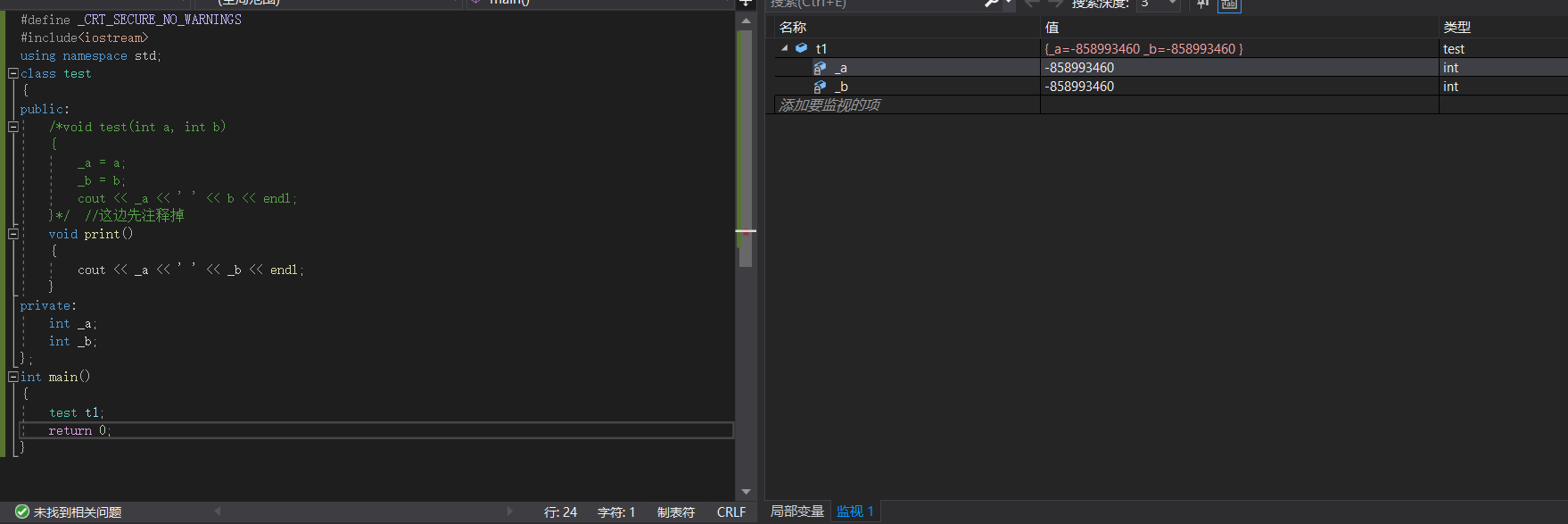The height and width of the screenshot is (524, 1568).
Task: Click the horizontal scrollbar left arrow
Action: [217, 512]
